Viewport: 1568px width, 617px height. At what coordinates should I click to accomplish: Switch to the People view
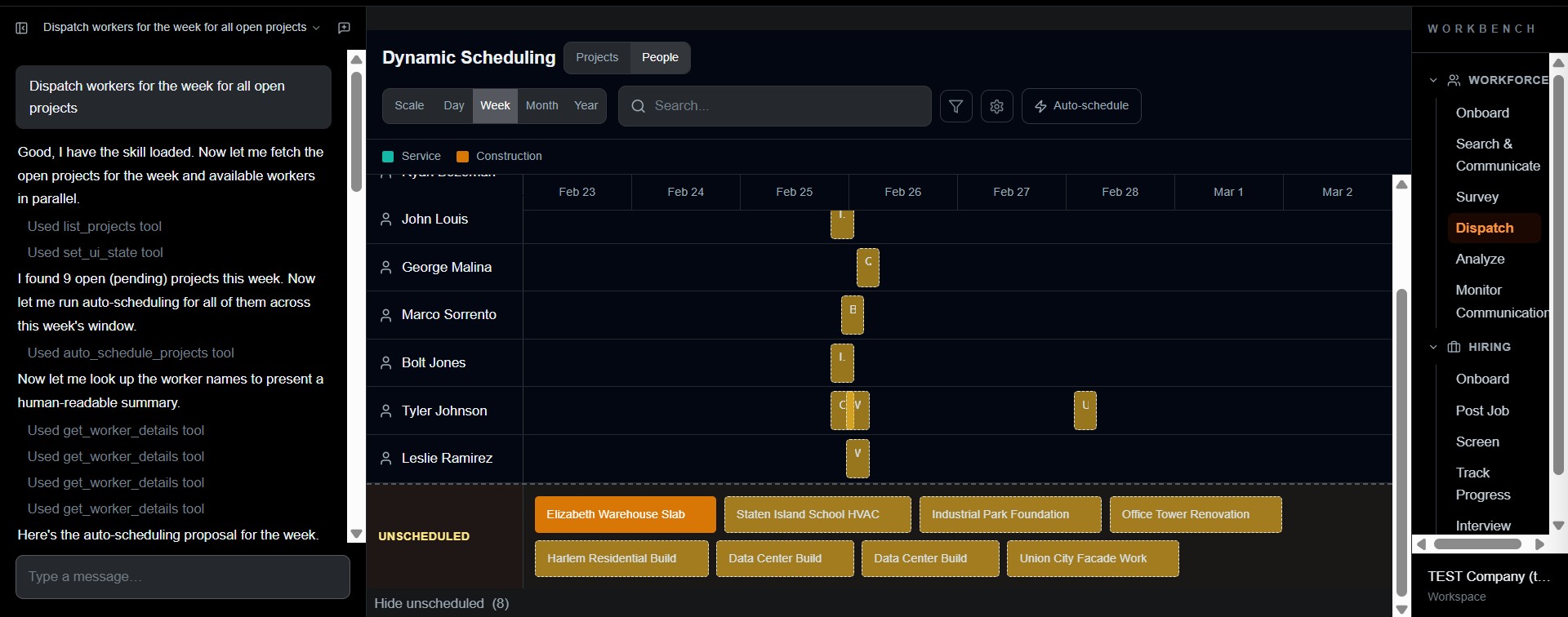pyautogui.click(x=660, y=57)
